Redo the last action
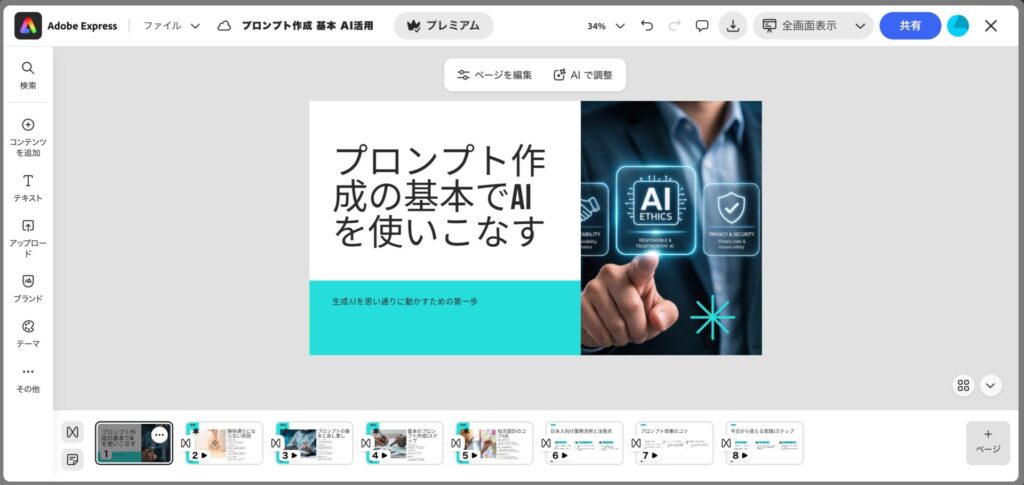1024x485 pixels. 675,26
